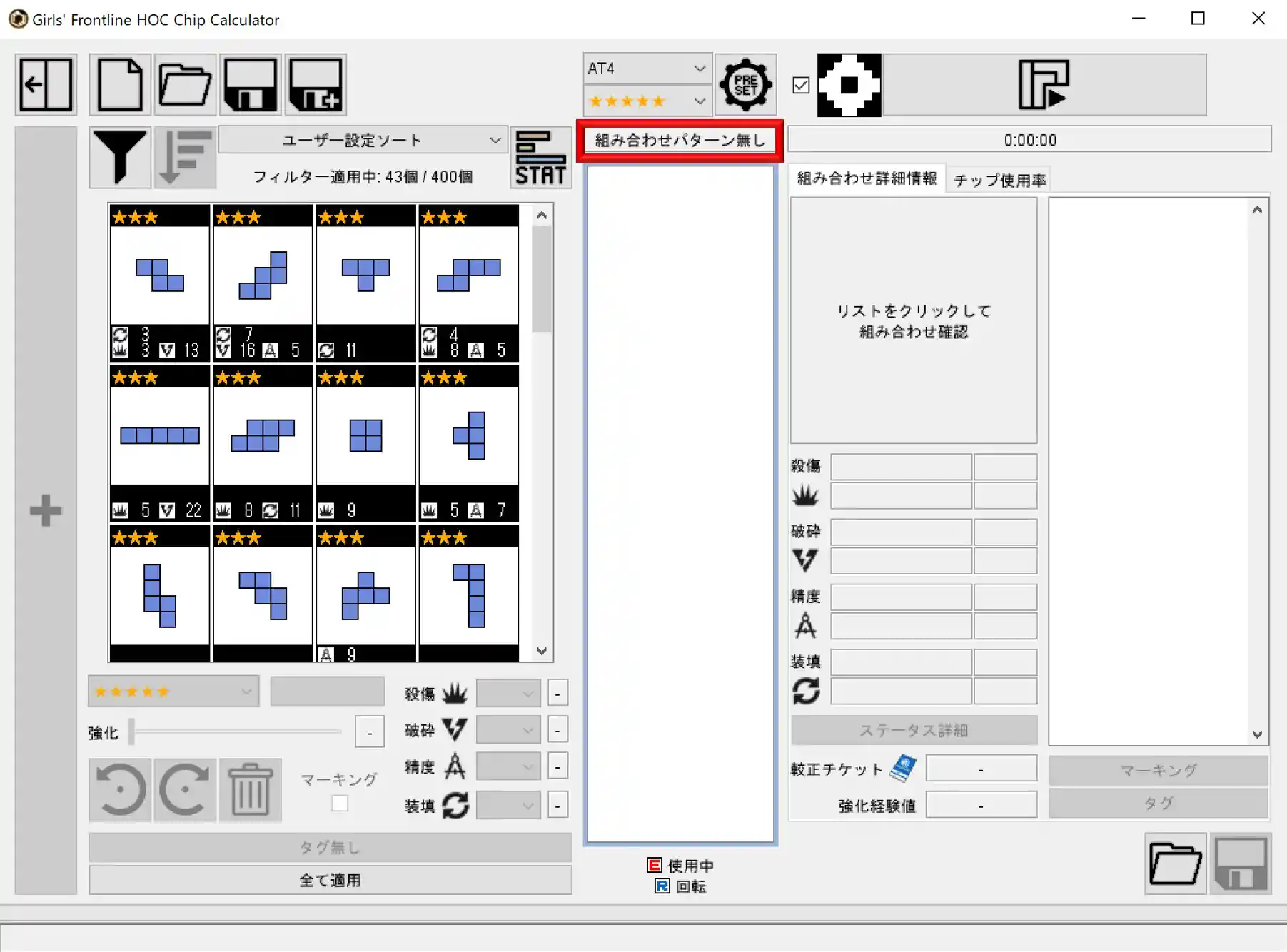Click the collapse-panel left arrow icon
Image resolution: width=1287 pixels, height=952 pixels.
coord(46,85)
